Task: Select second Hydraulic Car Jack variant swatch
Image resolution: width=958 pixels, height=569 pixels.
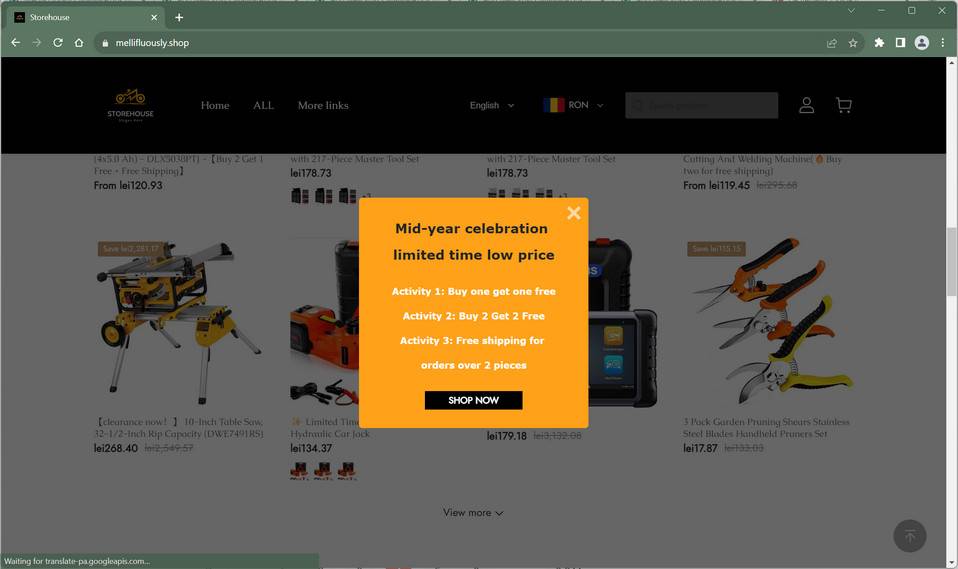Action: [x=323, y=470]
